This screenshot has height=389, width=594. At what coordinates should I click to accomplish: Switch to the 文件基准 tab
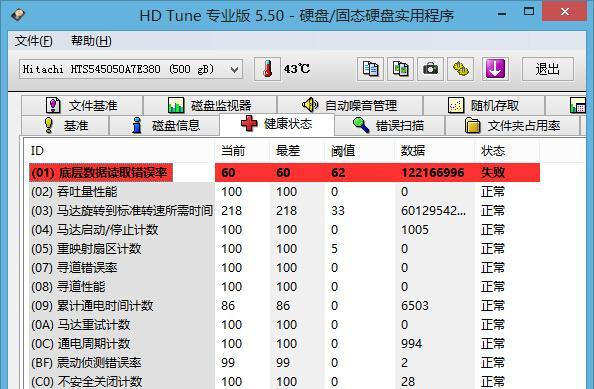point(82,105)
